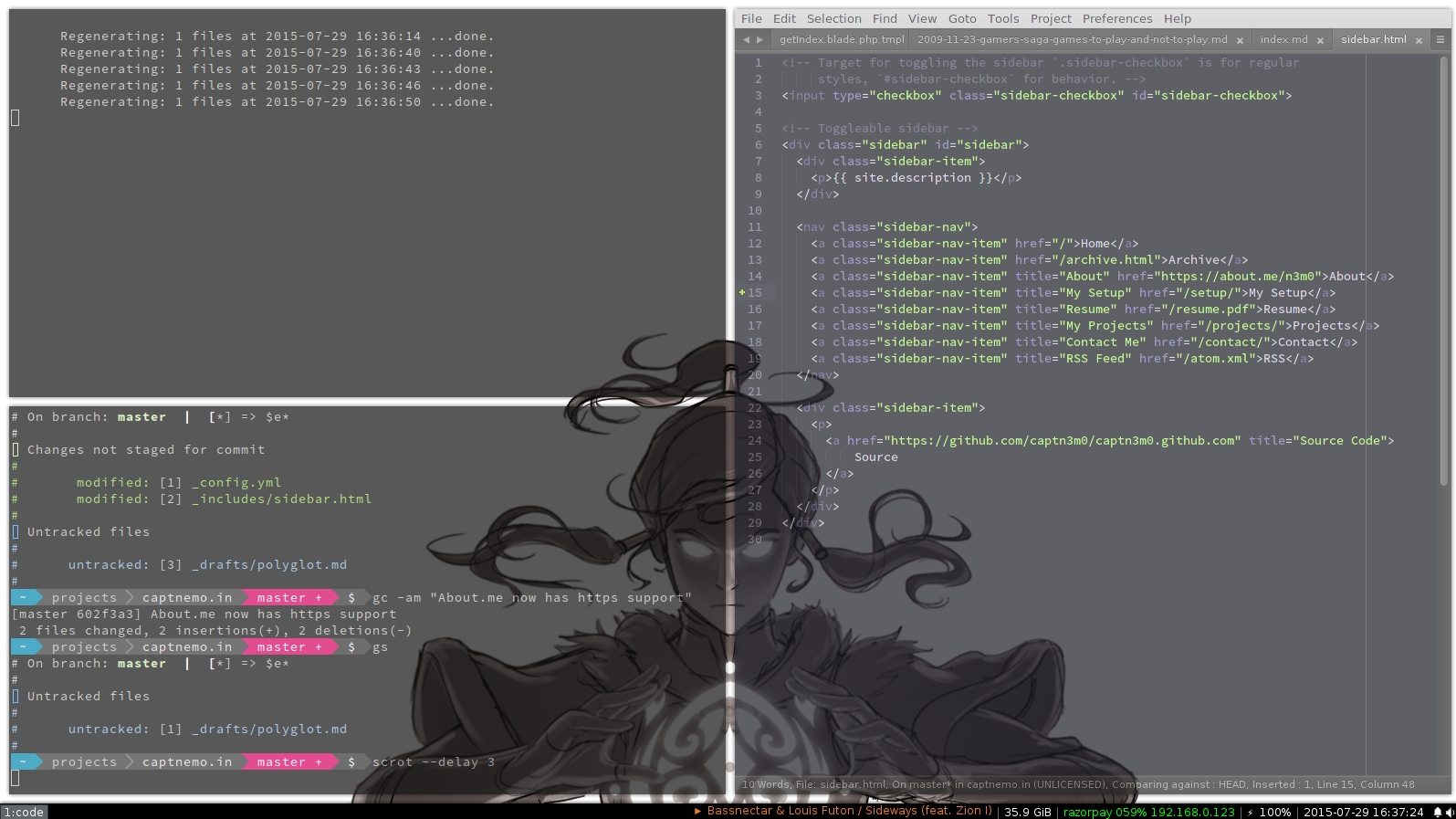
Task: Click the inserted-line marker on line 15
Action: [742, 293]
